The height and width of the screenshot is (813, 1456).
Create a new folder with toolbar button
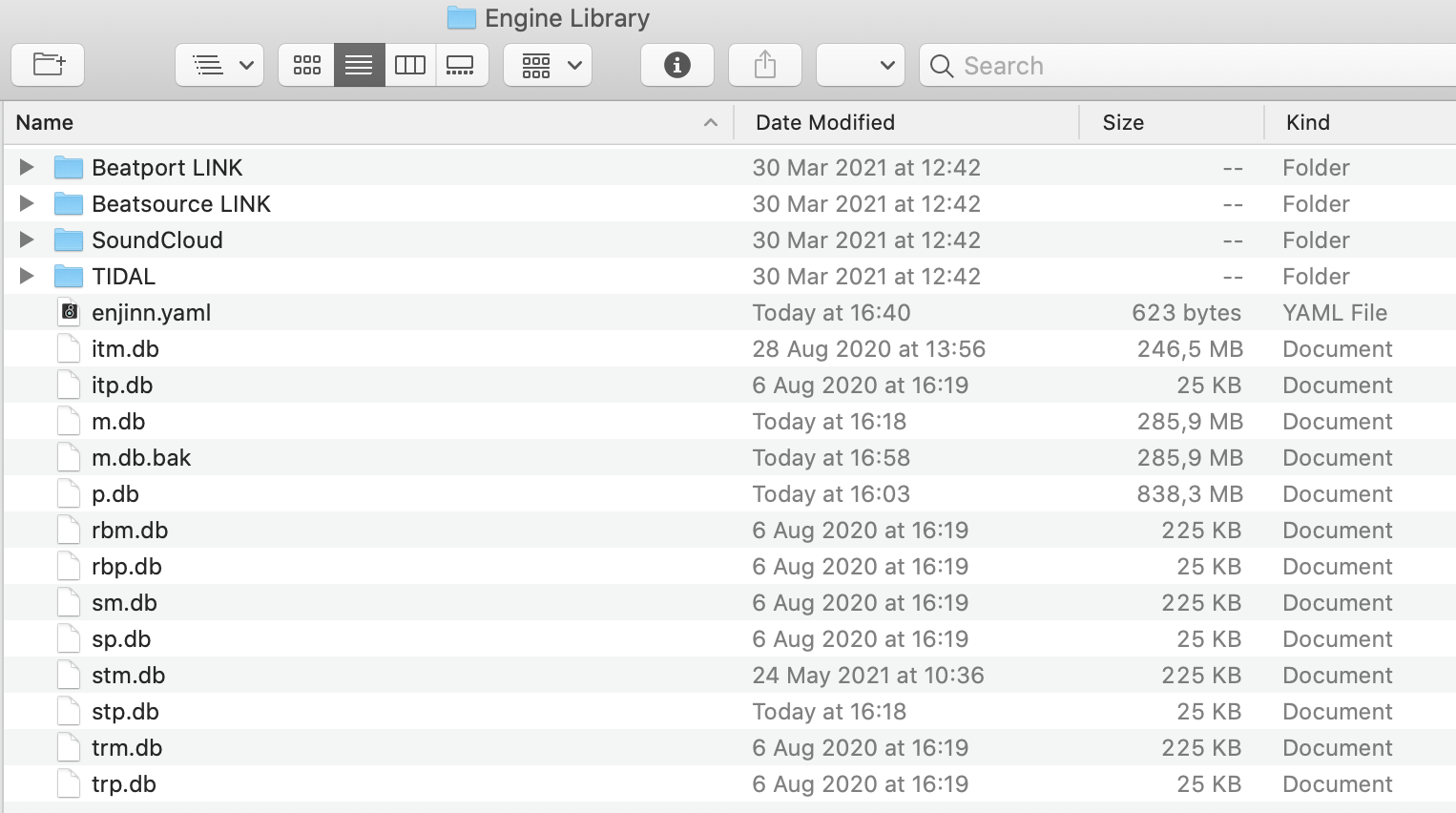coord(48,65)
